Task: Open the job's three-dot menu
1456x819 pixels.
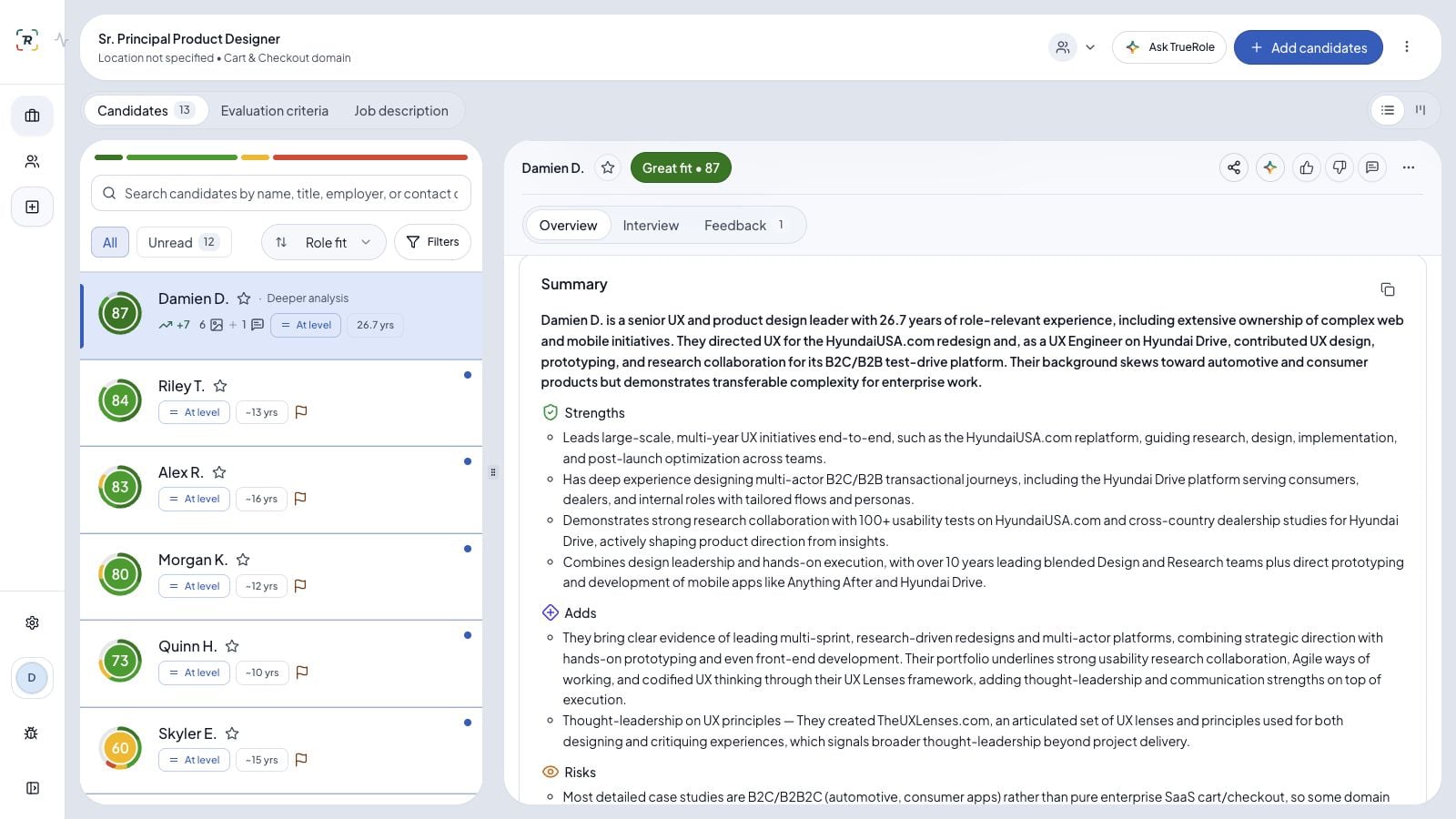Action: (x=1406, y=47)
